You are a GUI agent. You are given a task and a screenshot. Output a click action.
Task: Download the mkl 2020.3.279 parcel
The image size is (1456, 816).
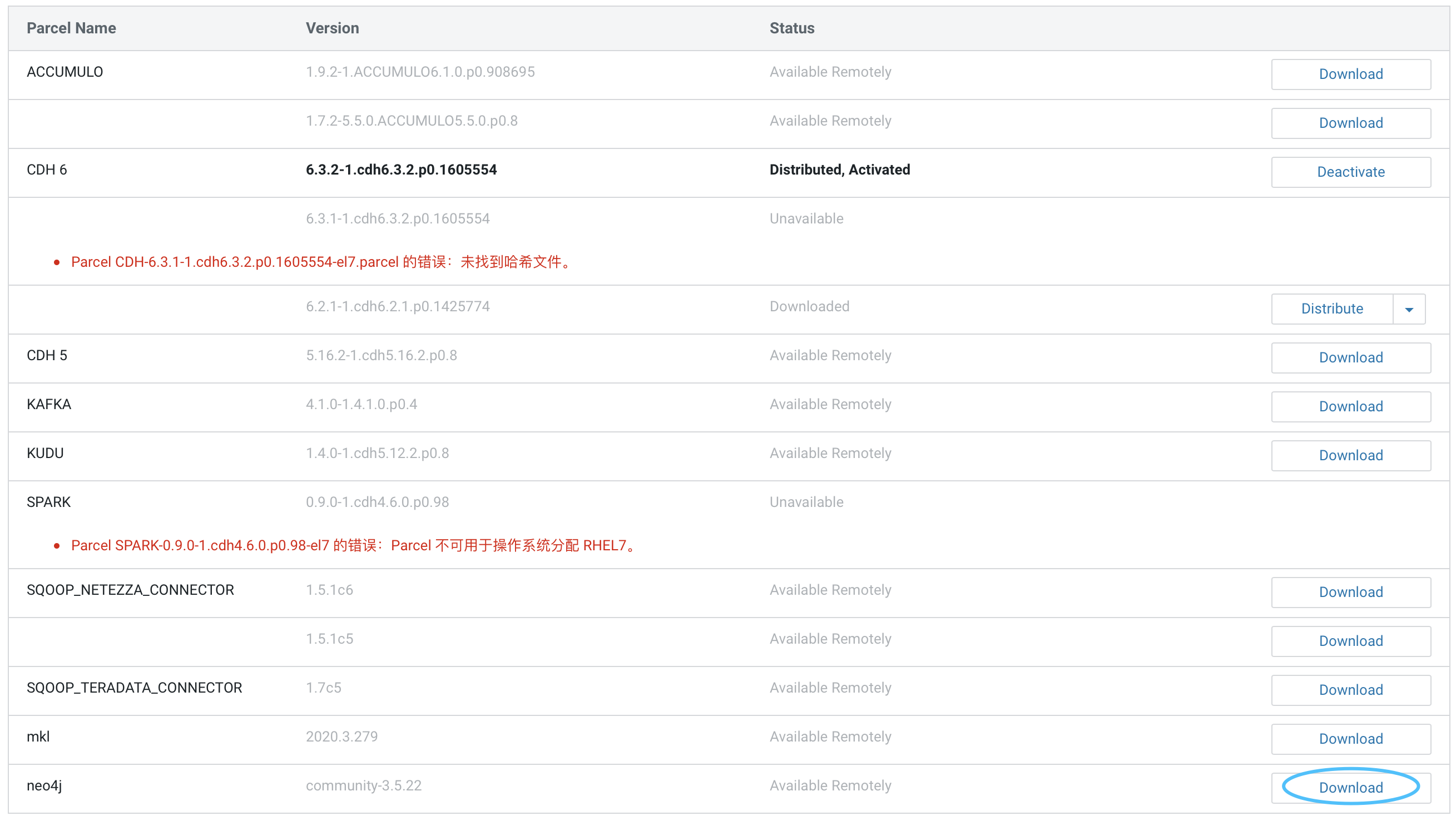(1350, 739)
